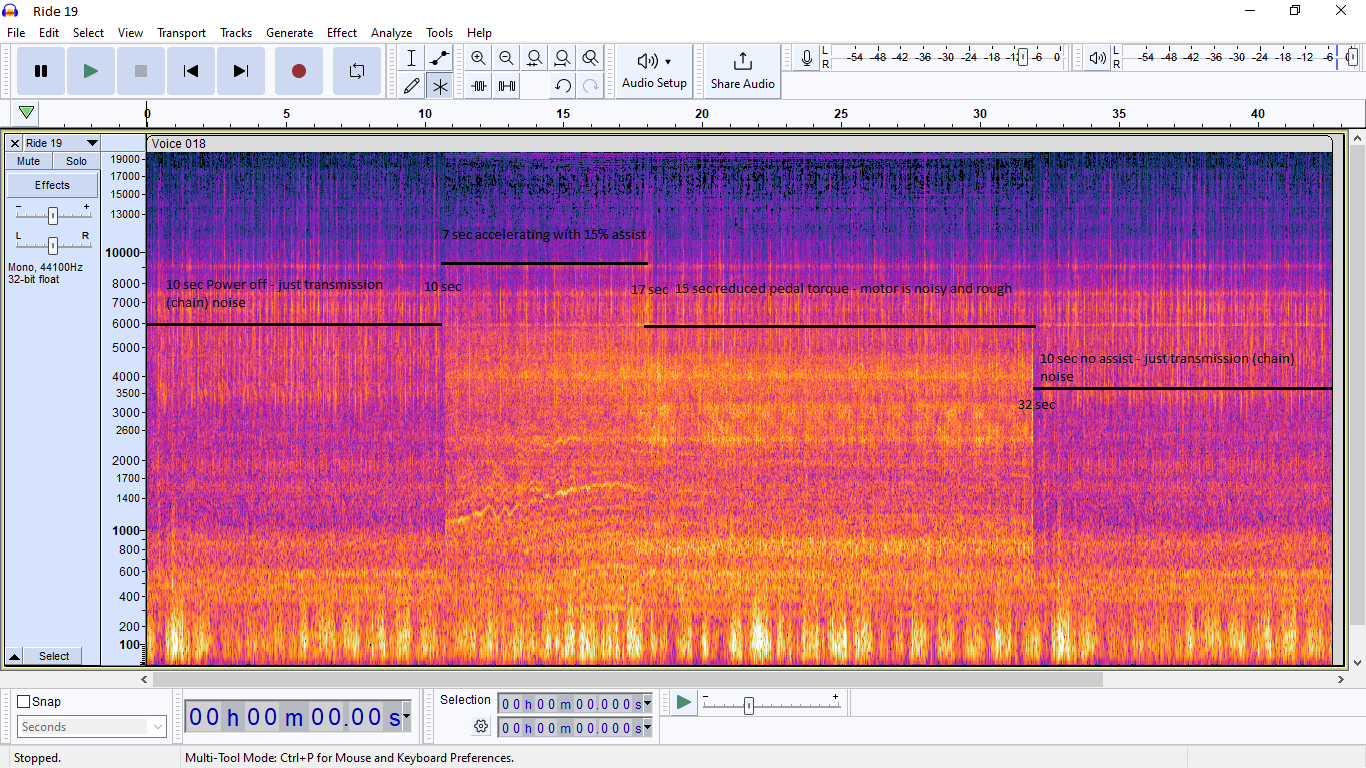
Task: Select the Envelope tool
Action: pos(439,58)
